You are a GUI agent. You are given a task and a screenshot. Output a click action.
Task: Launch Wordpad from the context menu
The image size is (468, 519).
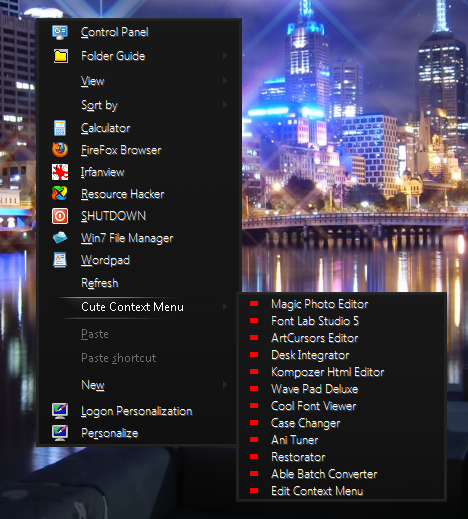139,260
